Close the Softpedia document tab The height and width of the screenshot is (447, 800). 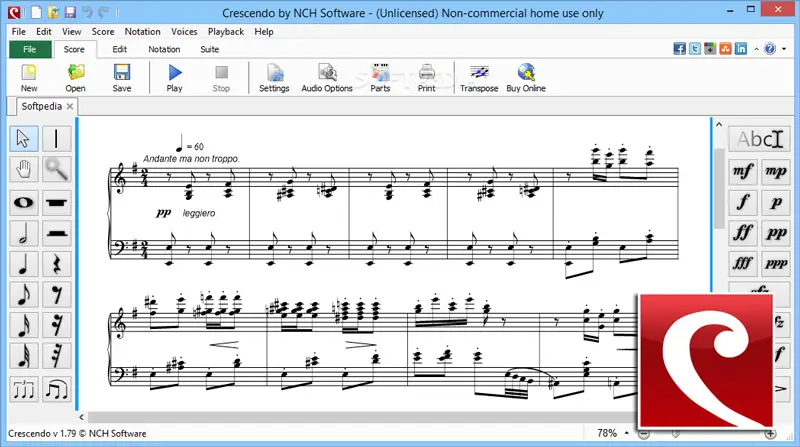71,106
